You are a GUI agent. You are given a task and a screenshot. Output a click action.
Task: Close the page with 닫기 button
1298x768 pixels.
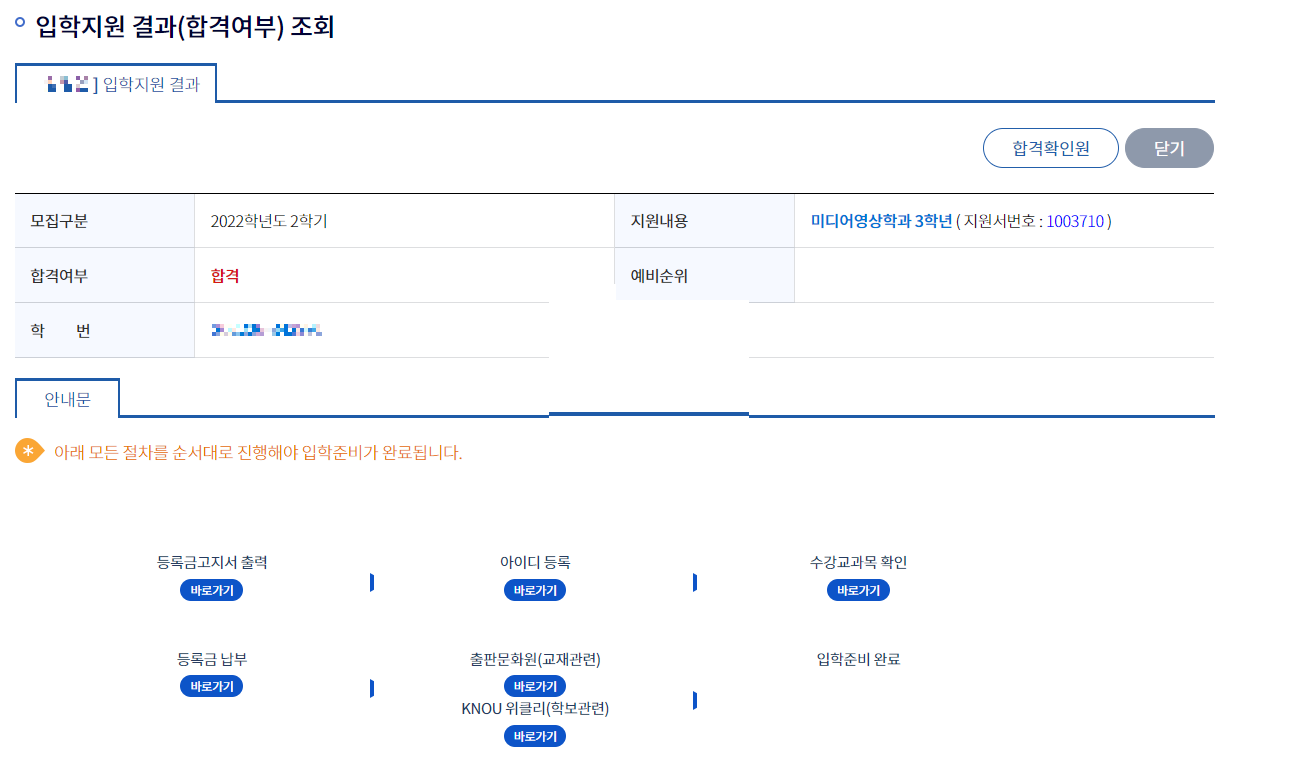1169,148
